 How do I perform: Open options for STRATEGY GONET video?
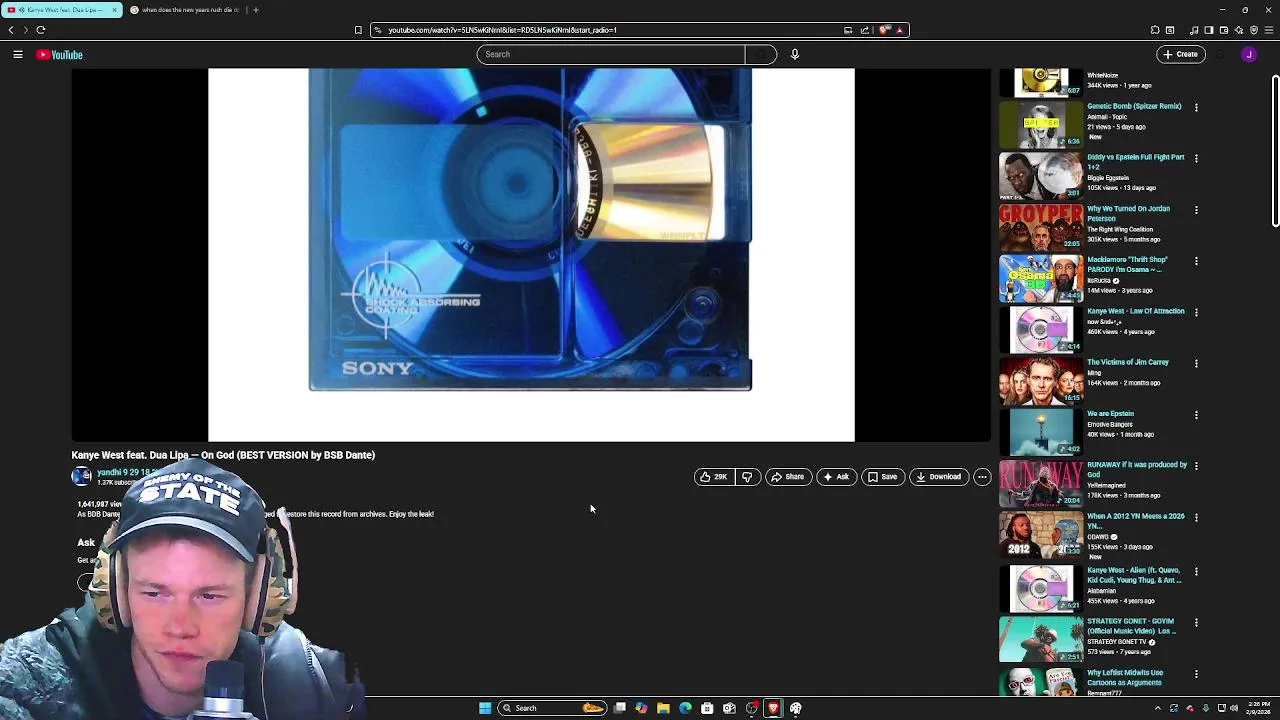pos(1196,623)
